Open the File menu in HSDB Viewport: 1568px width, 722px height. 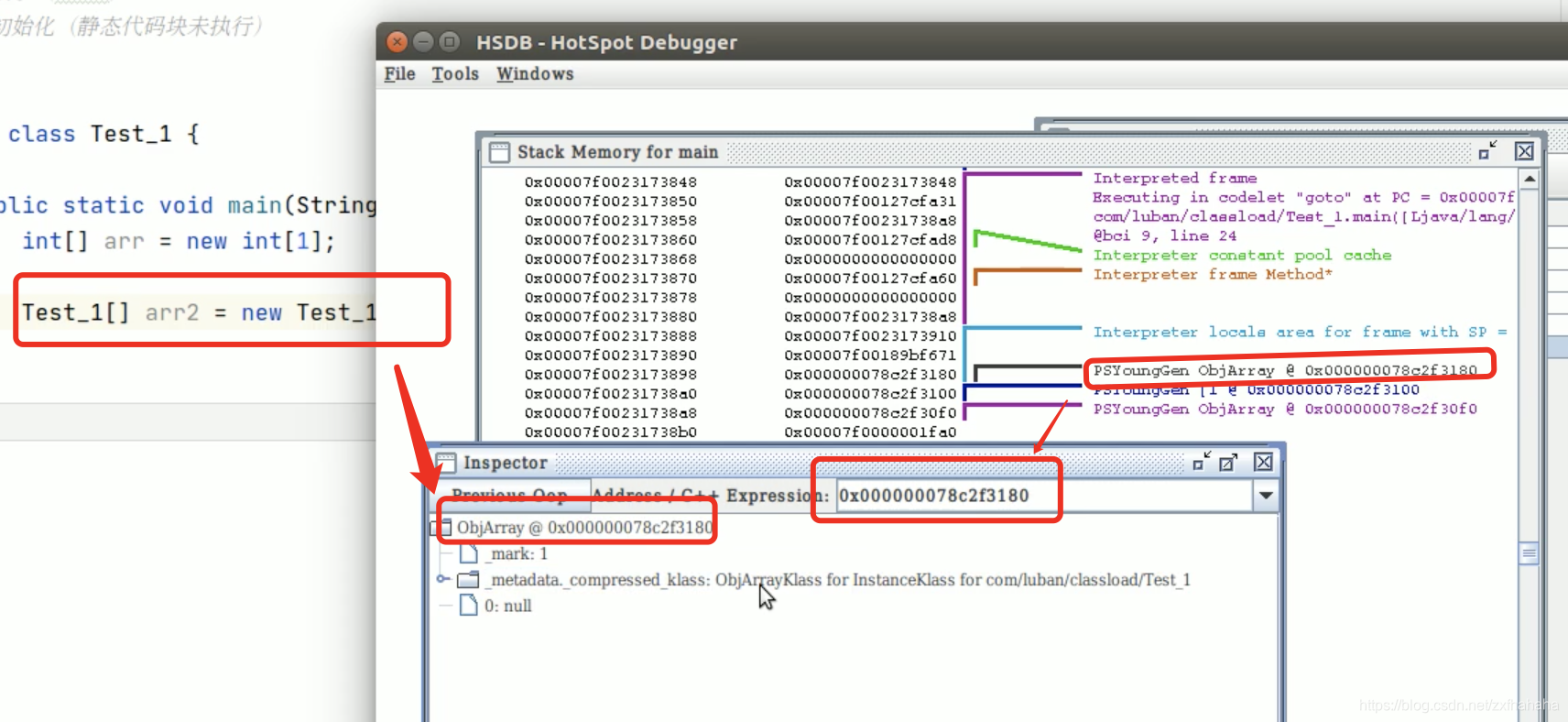399,74
